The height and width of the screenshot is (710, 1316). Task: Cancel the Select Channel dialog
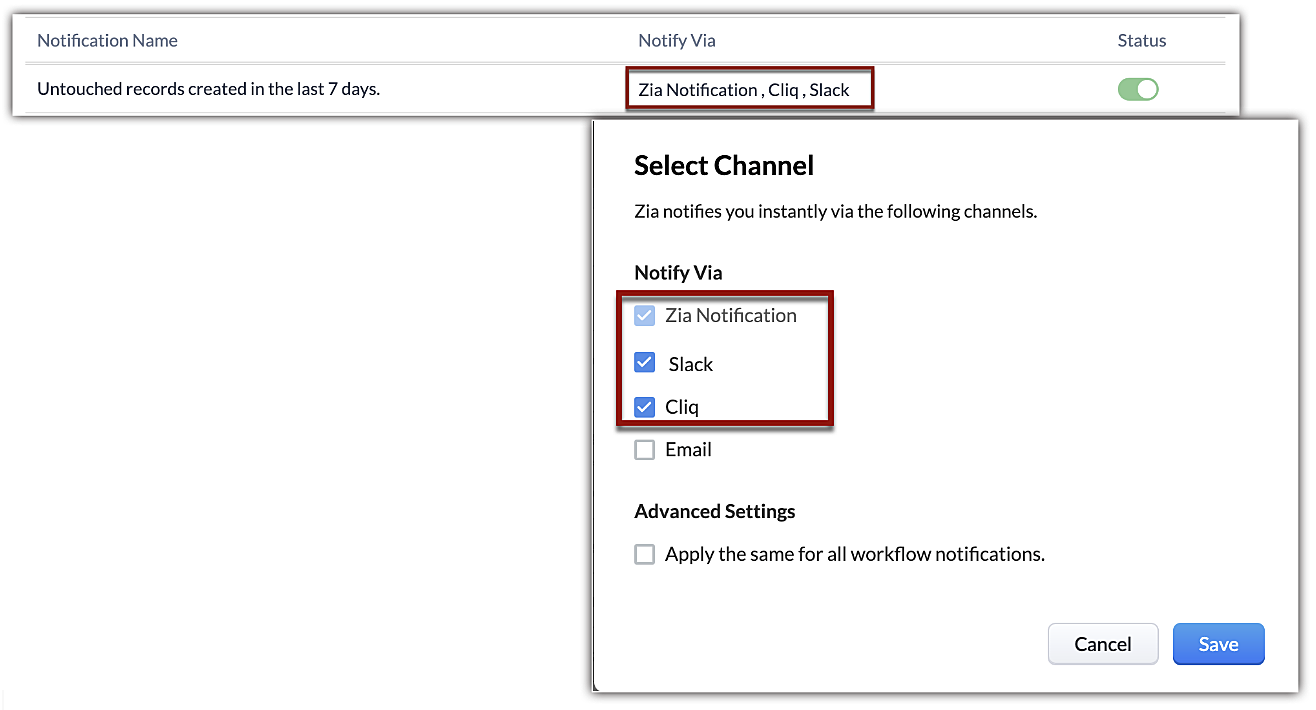pyautogui.click(x=1102, y=644)
